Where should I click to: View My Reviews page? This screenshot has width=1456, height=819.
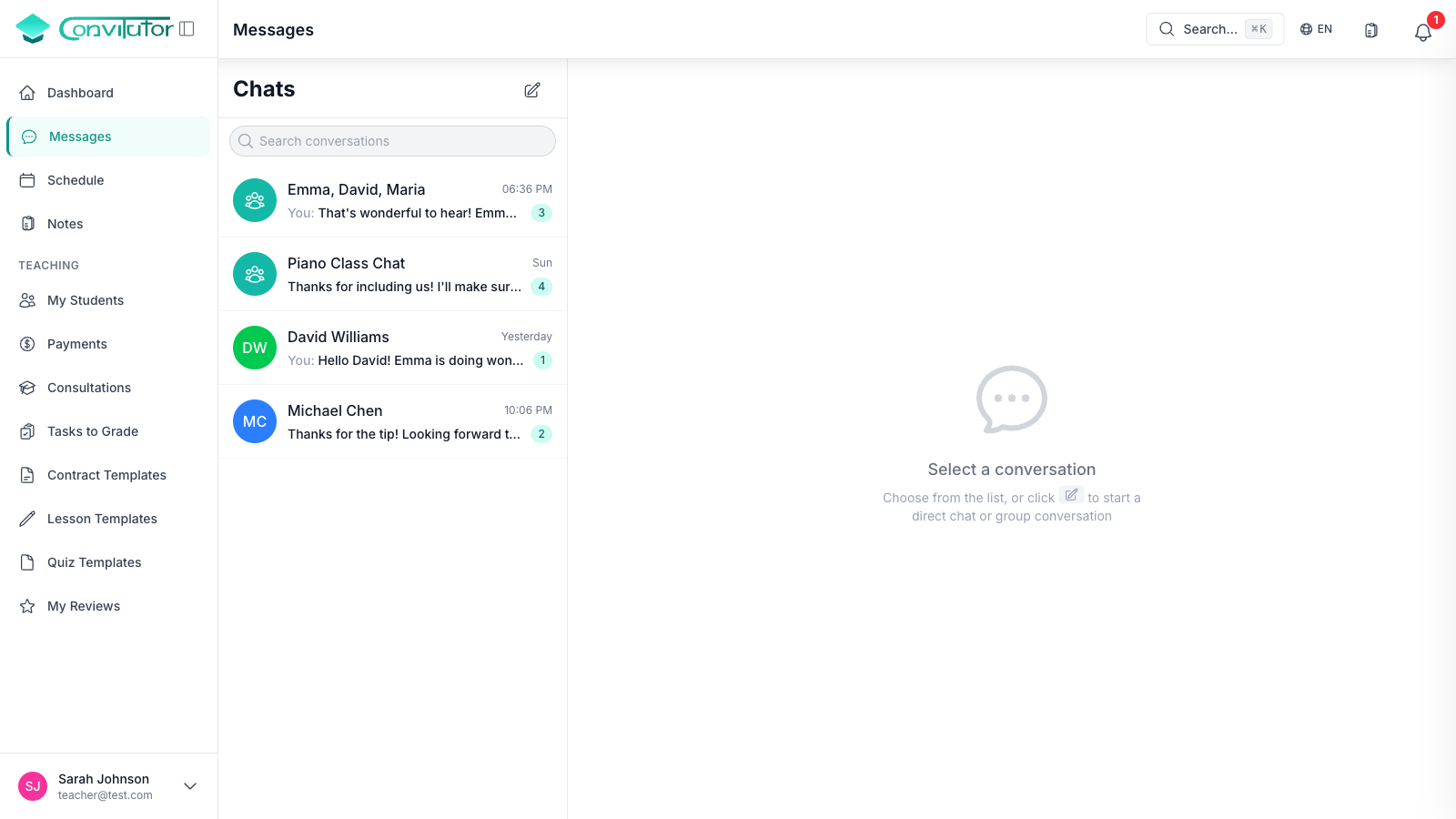pyautogui.click(x=83, y=606)
